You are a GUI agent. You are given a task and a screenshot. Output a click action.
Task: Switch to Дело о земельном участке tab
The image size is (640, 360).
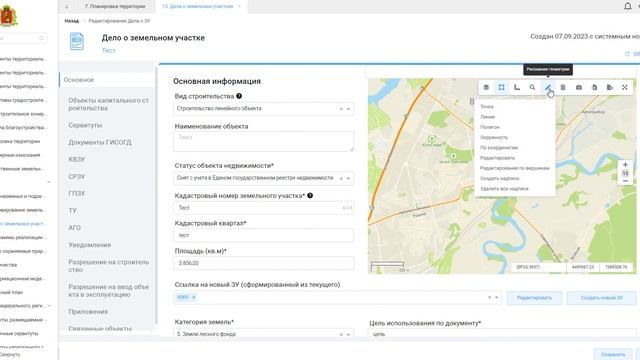[x=198, y=7]
